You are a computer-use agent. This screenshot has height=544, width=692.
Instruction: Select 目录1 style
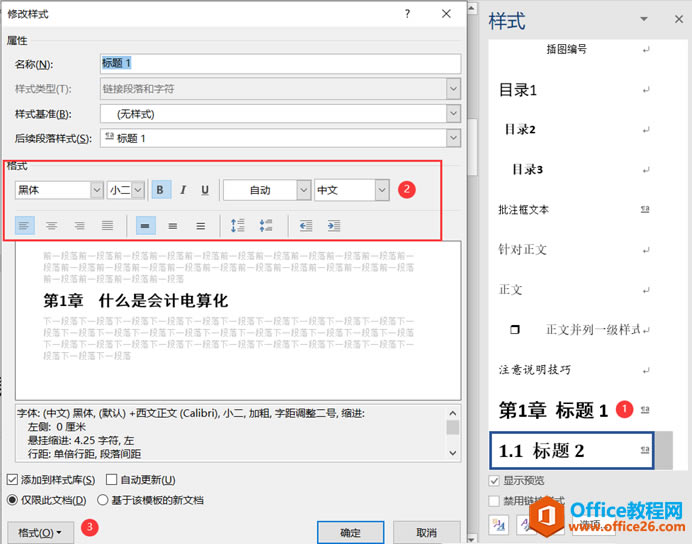[574, 90]
